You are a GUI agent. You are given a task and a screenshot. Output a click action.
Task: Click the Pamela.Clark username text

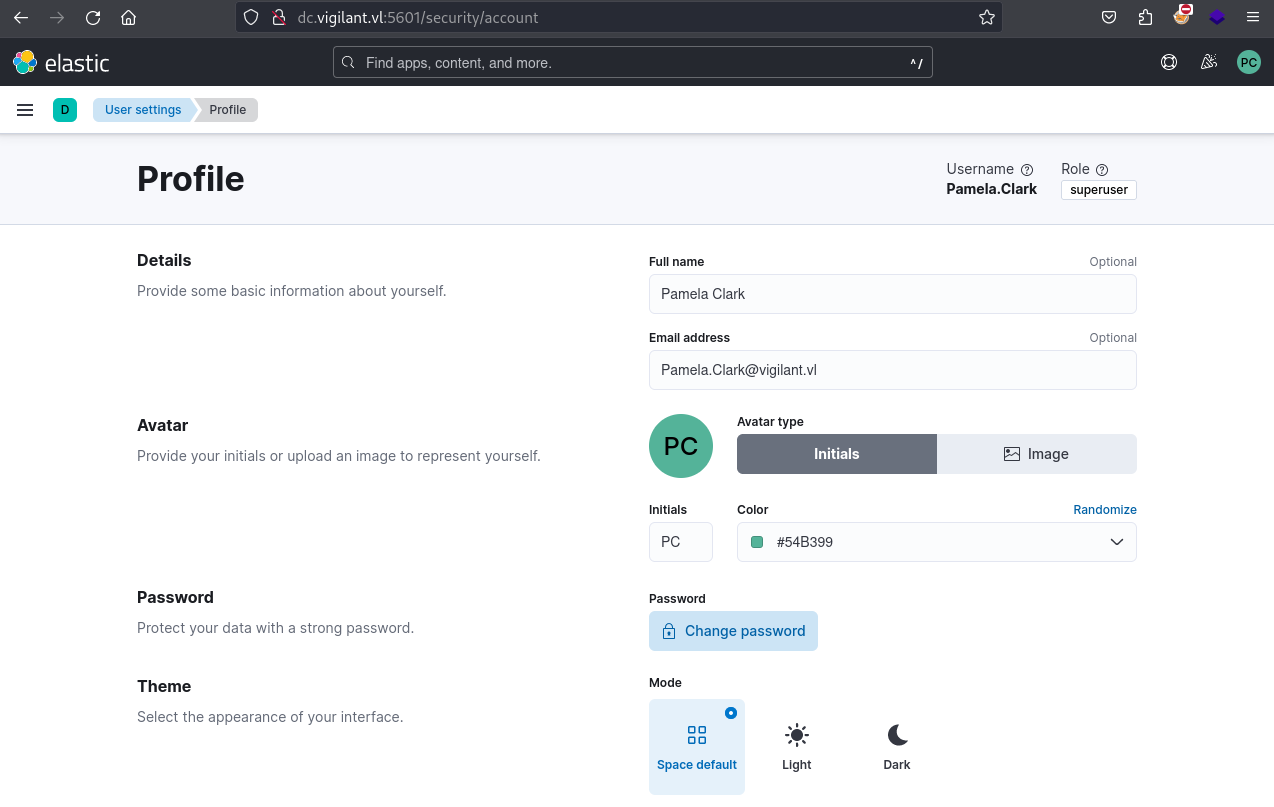pyautogui.click(x=992, y=189)
